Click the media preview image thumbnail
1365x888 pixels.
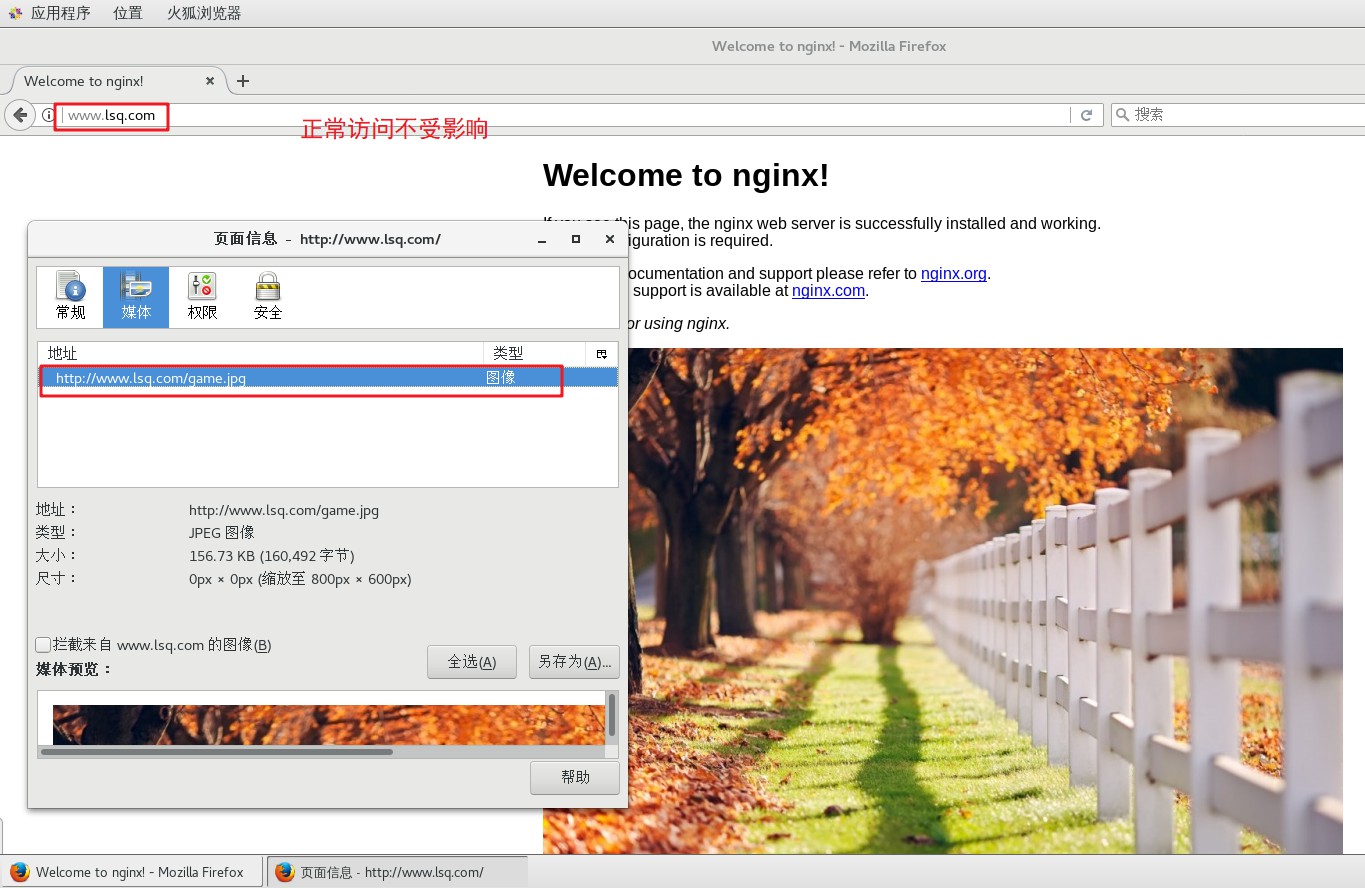tap(329, 725)
